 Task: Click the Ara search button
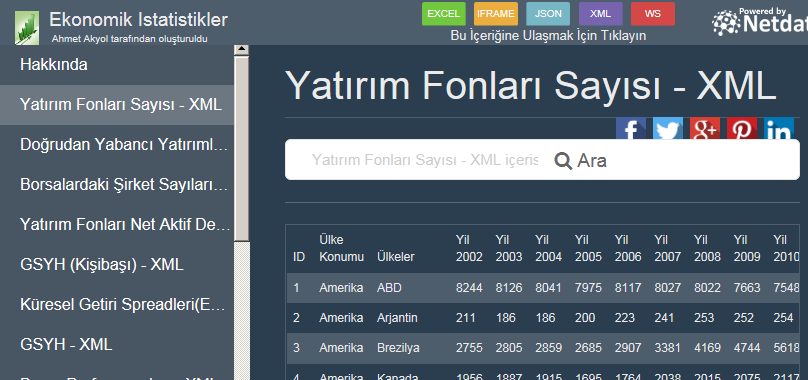click(x=580, y=161)
